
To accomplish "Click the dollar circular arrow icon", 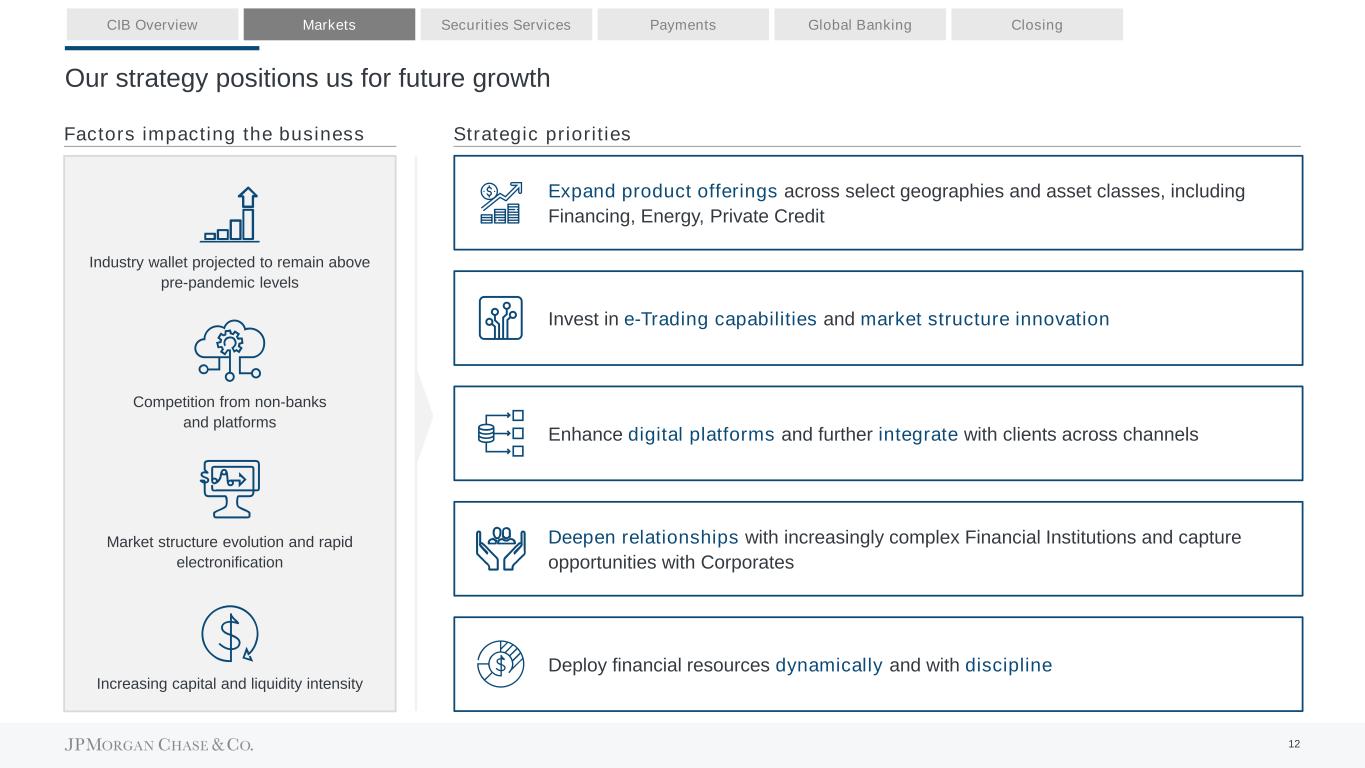I will [230, 634].
